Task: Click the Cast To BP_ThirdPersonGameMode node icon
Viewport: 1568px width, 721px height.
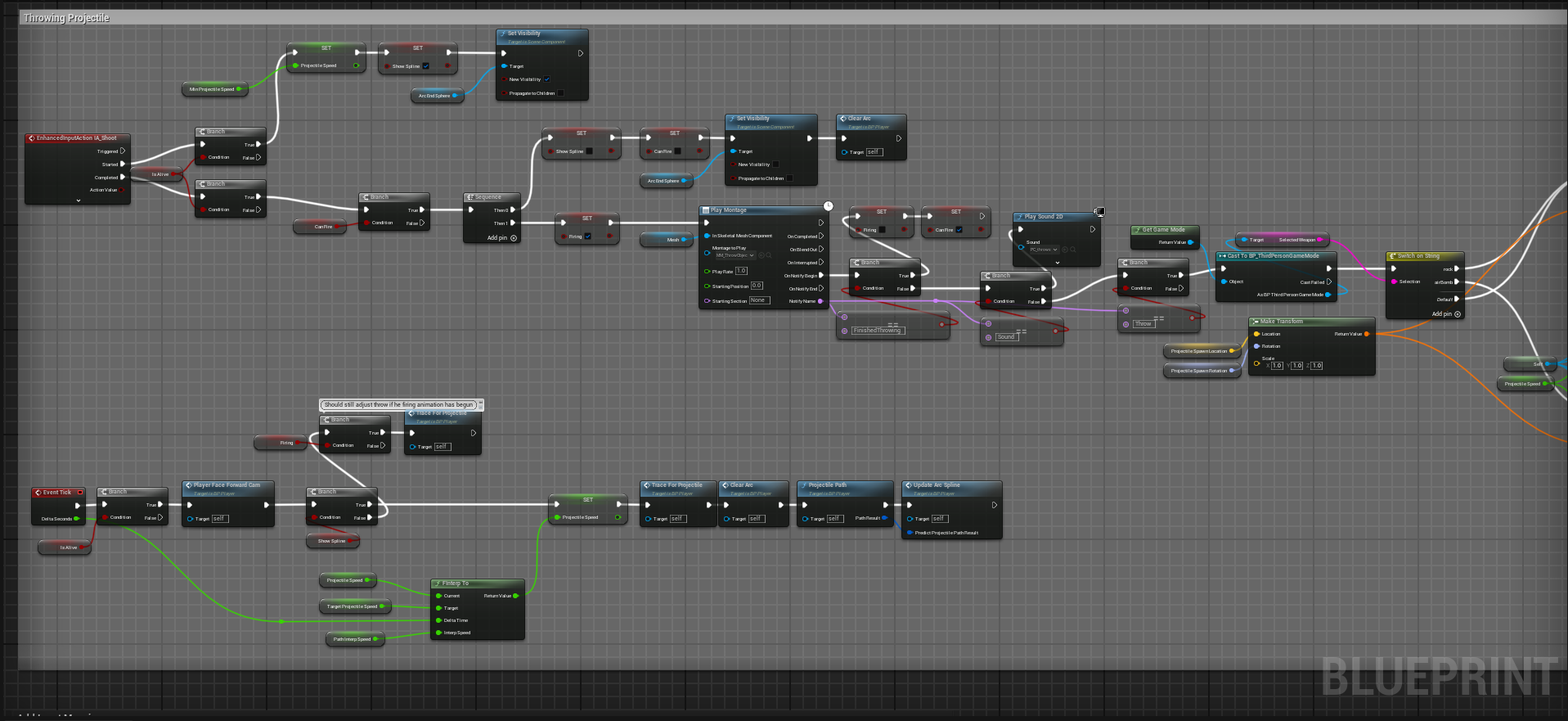Action: pyautogui.click(x=1222, y=256)
